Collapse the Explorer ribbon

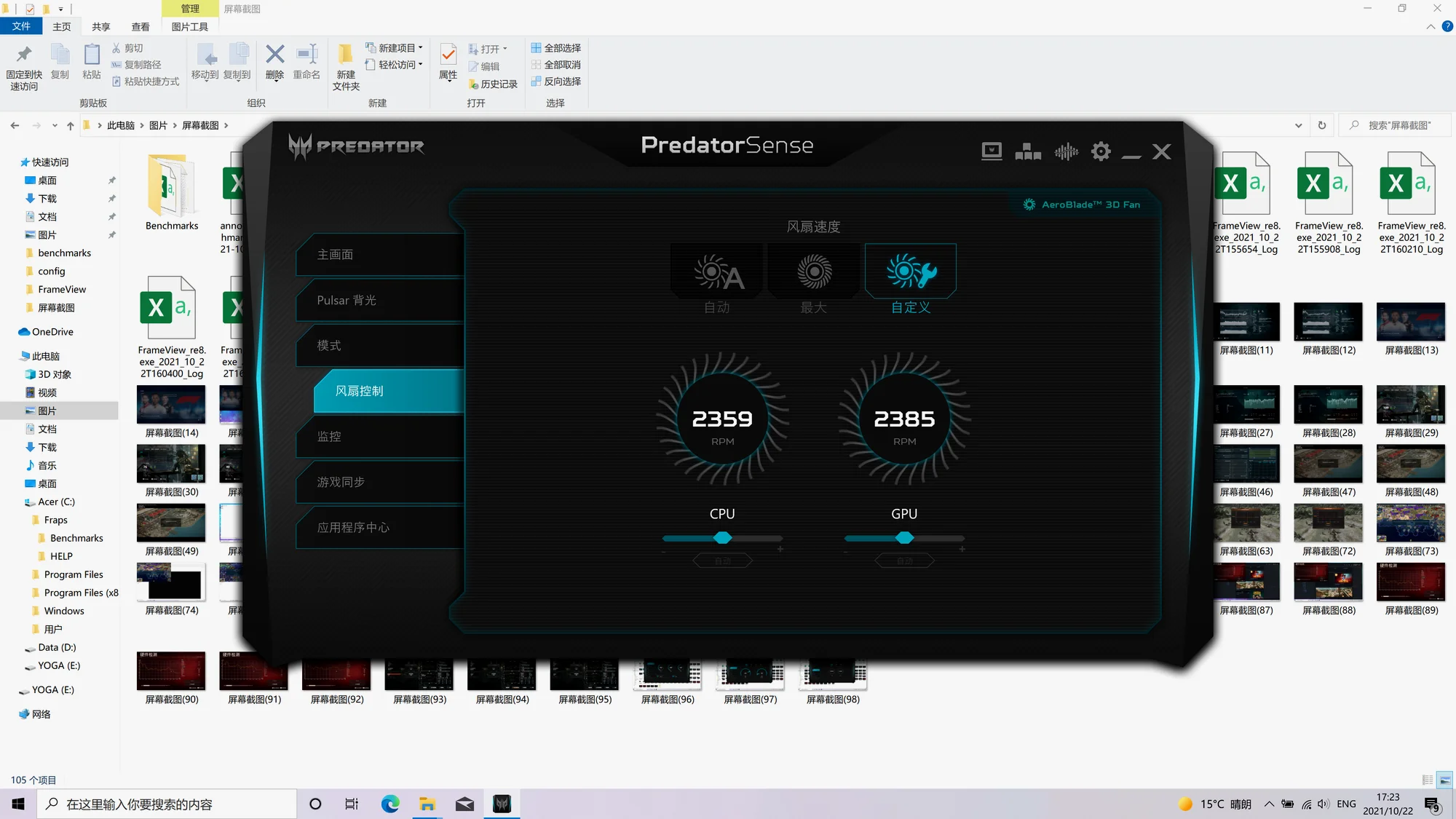(1431, 26)
